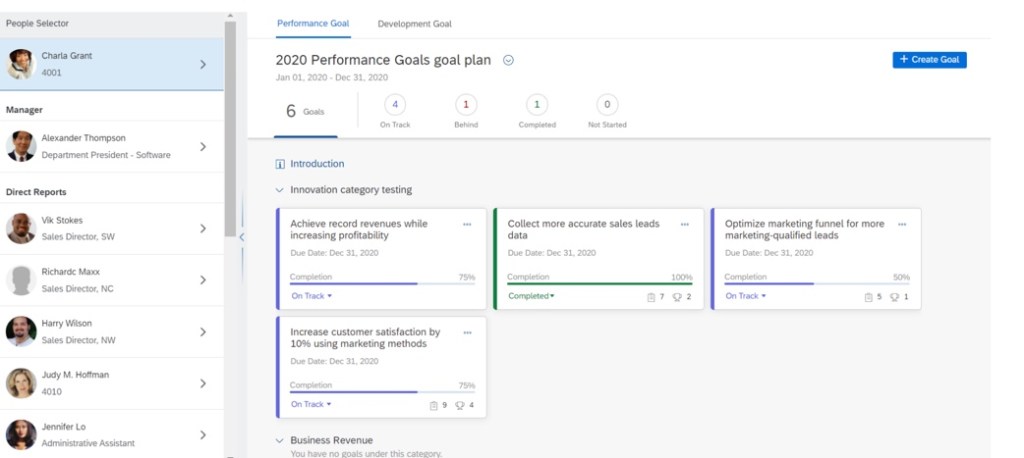Click tasks icon on Collect sales leads card
Screen dimensions: 1024x458
click(x=651, y=297)
